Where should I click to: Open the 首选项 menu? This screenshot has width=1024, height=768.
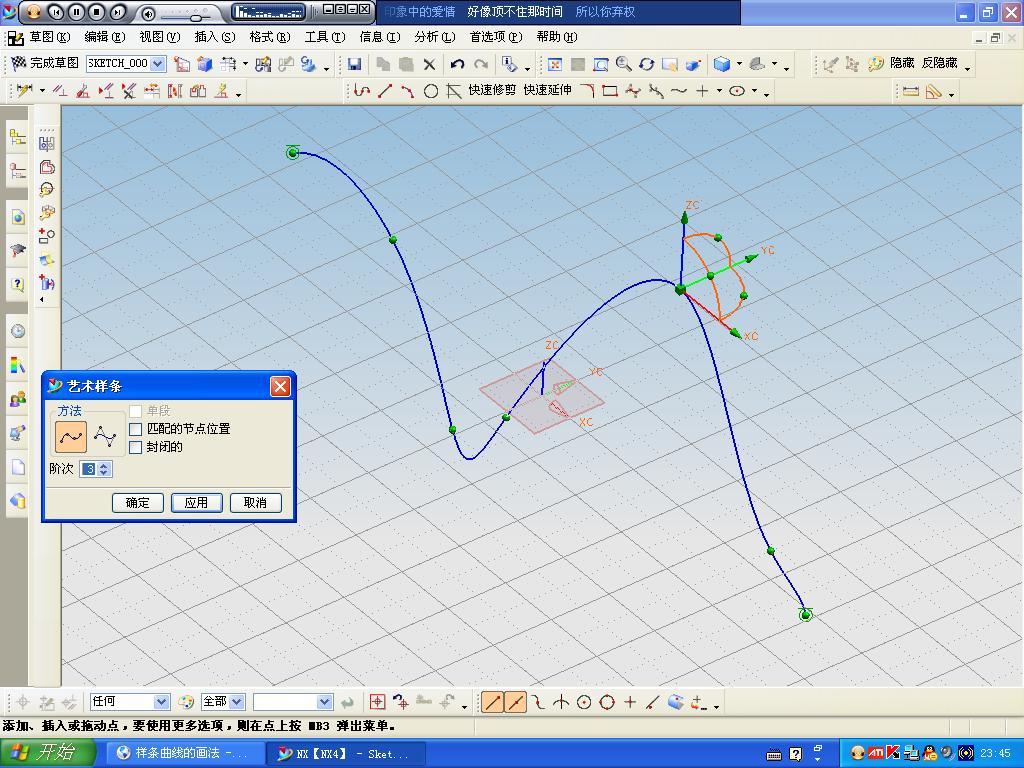[x=496, y=37]
